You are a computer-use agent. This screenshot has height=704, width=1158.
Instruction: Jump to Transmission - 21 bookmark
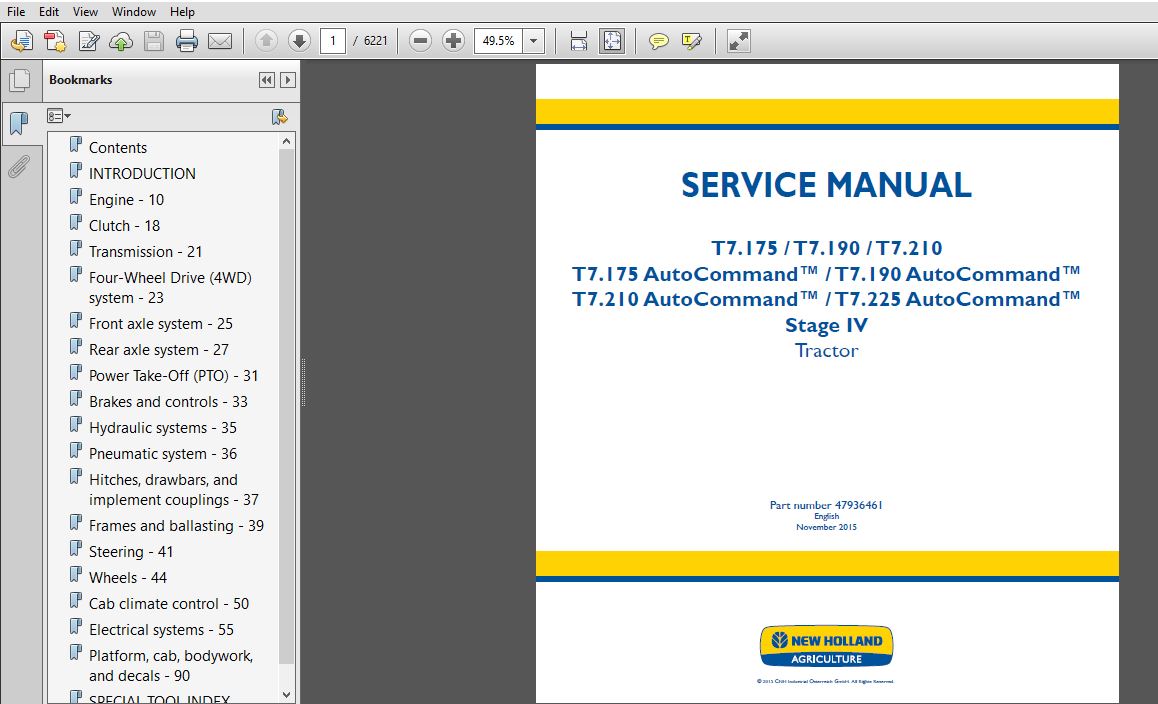pos(145,251)
